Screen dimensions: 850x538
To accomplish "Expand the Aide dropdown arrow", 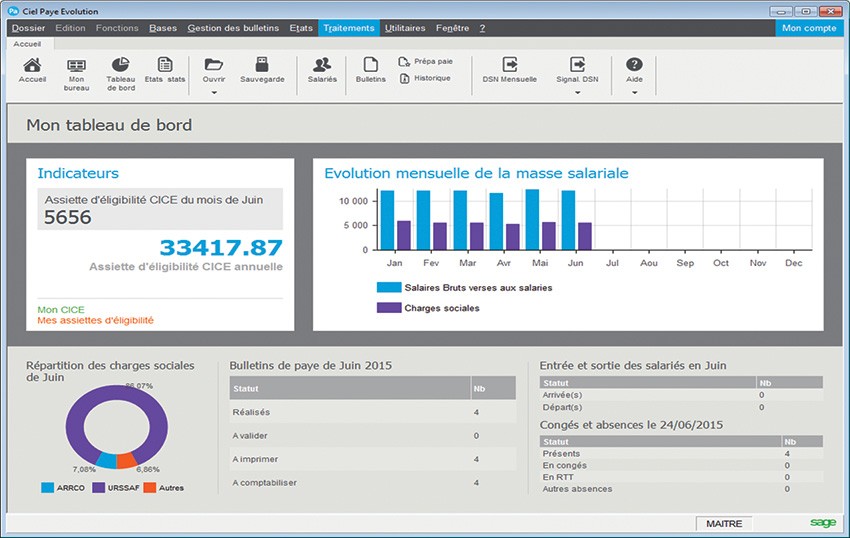I will coord(634,93).
